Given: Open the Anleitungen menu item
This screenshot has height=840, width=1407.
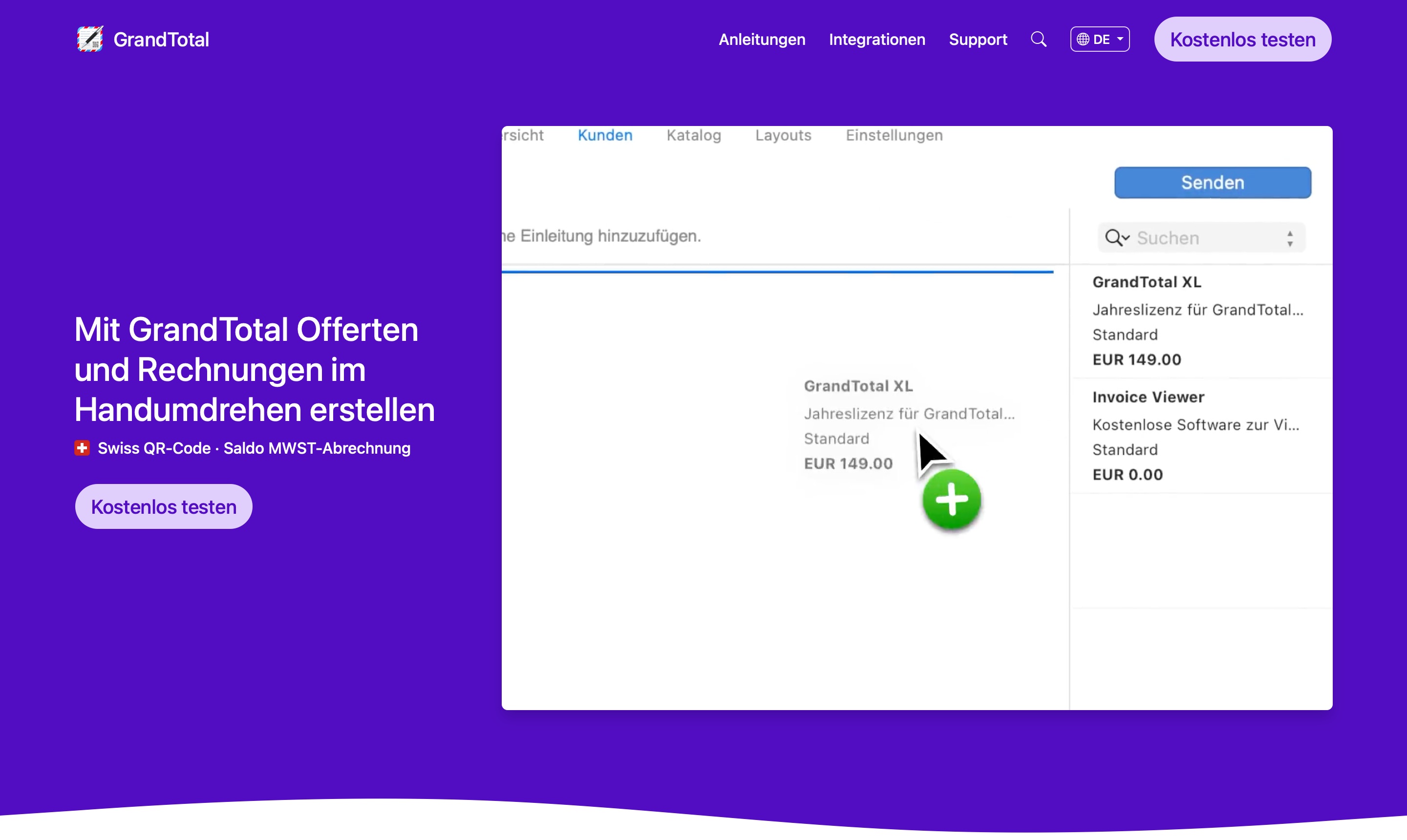Looking at the screenshot, I should 762,39.
